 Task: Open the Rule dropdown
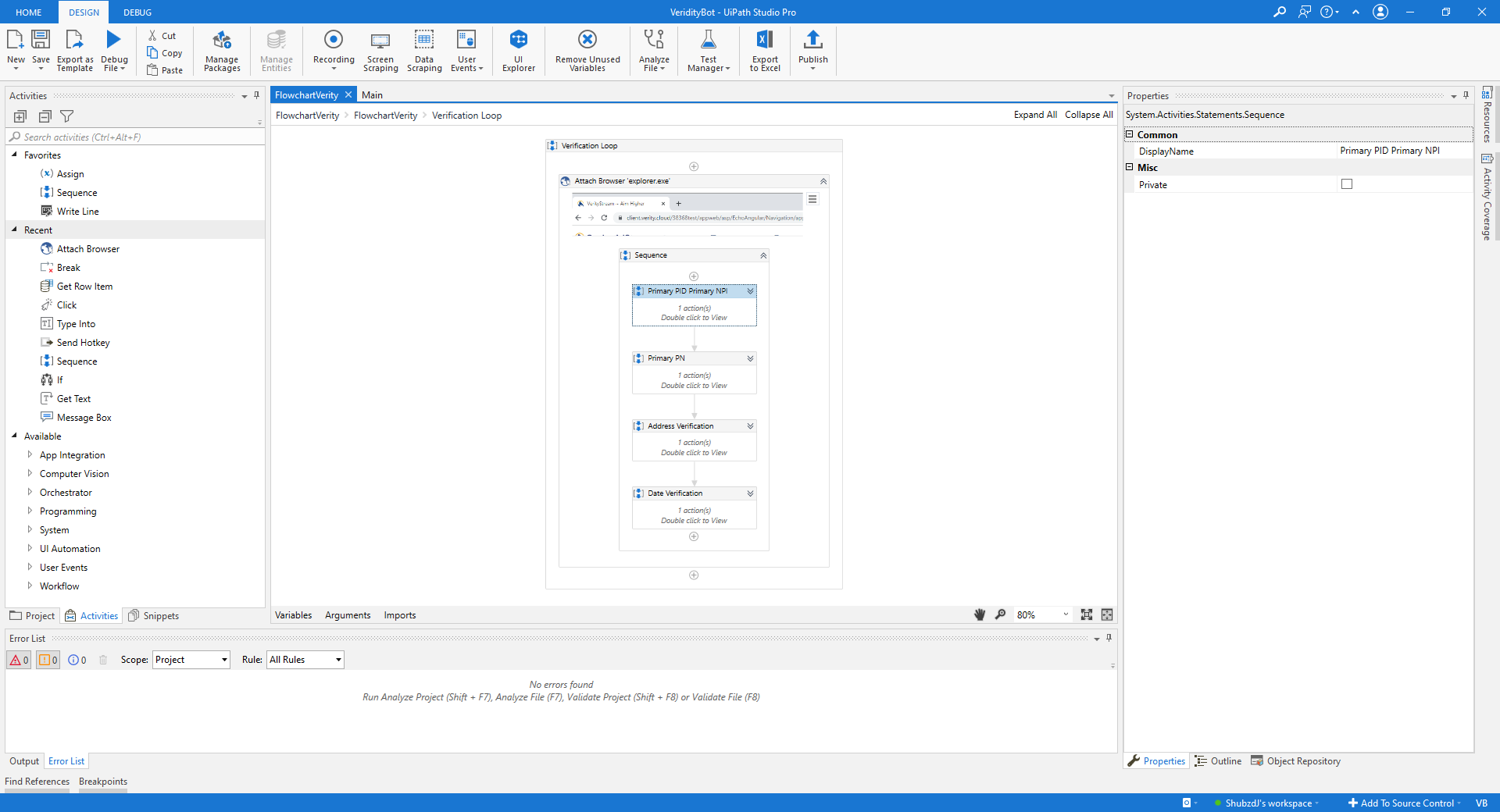(x=305, y=660)
